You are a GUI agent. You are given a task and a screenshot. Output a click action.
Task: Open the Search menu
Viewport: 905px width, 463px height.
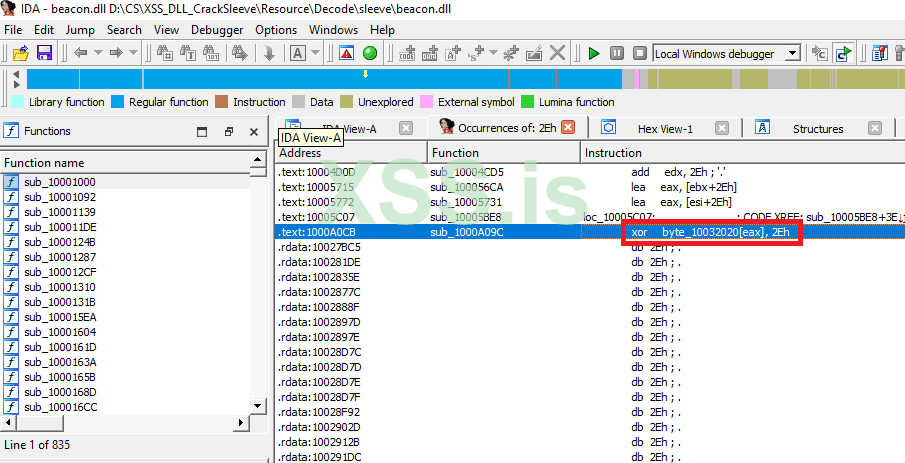(x=124, y=29)
